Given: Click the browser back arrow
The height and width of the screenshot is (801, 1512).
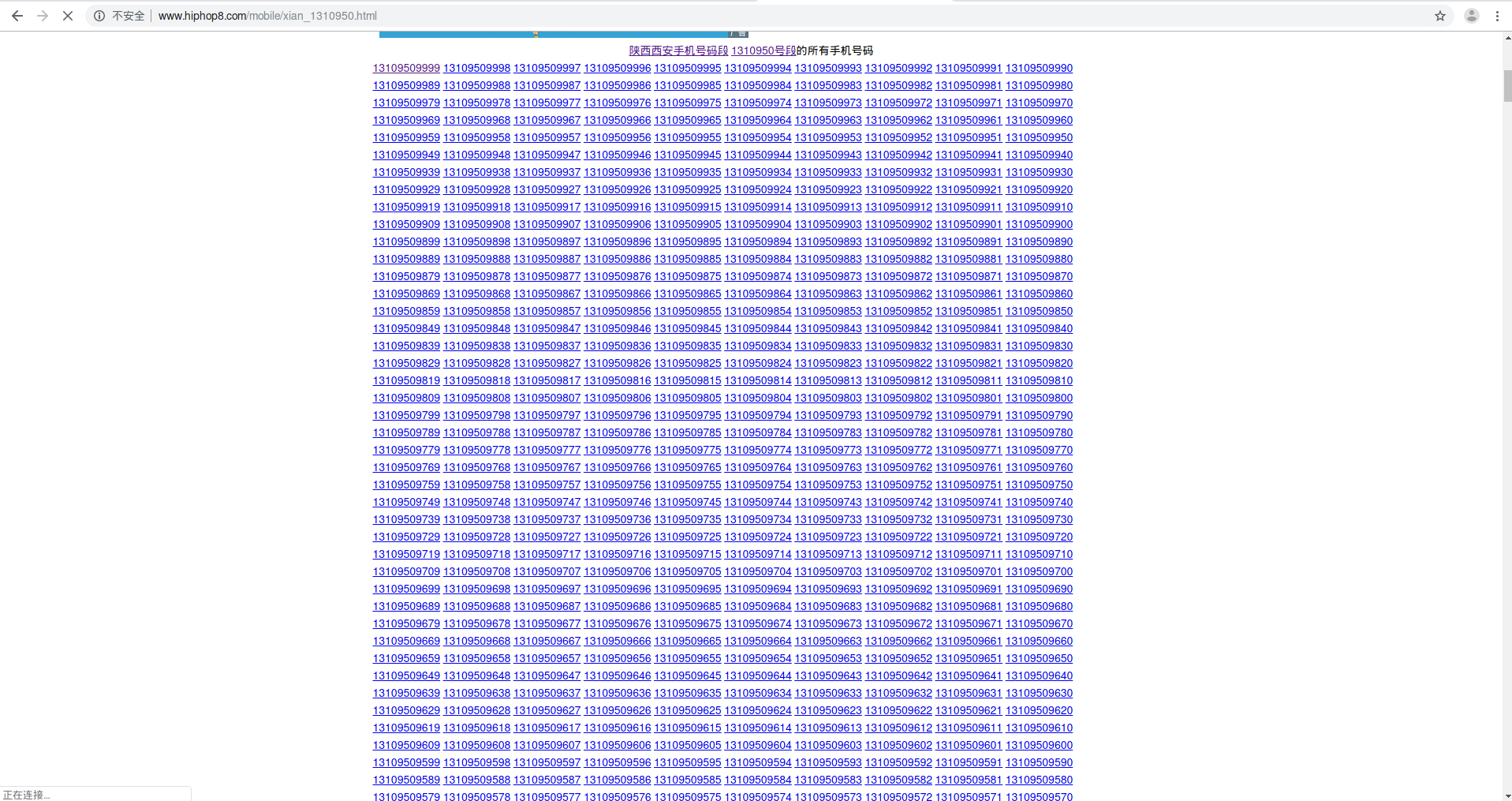Looking at the screenshot, I should click(17, 16).
